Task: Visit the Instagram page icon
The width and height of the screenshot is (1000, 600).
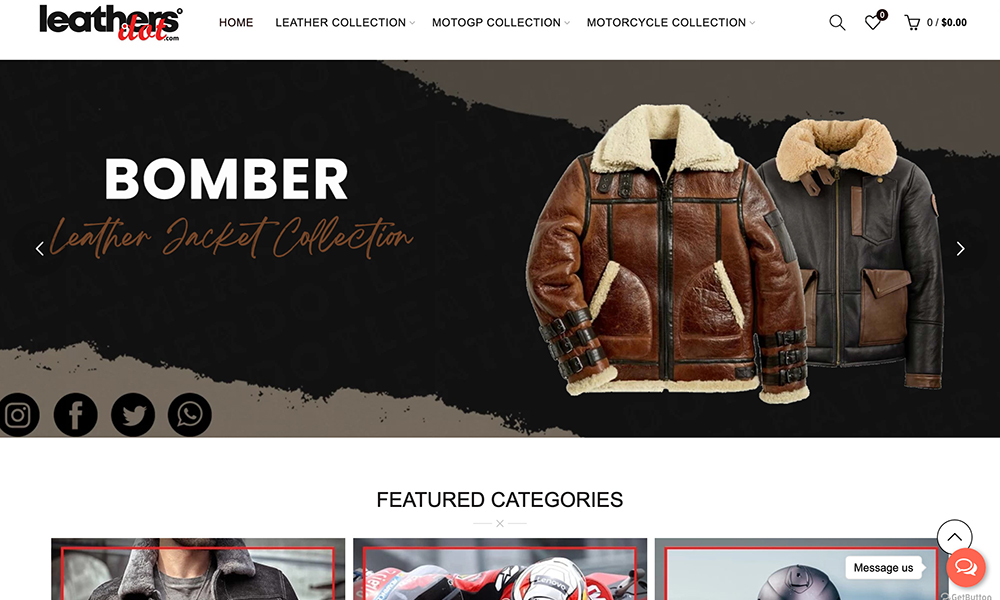Action: (18, 415)
